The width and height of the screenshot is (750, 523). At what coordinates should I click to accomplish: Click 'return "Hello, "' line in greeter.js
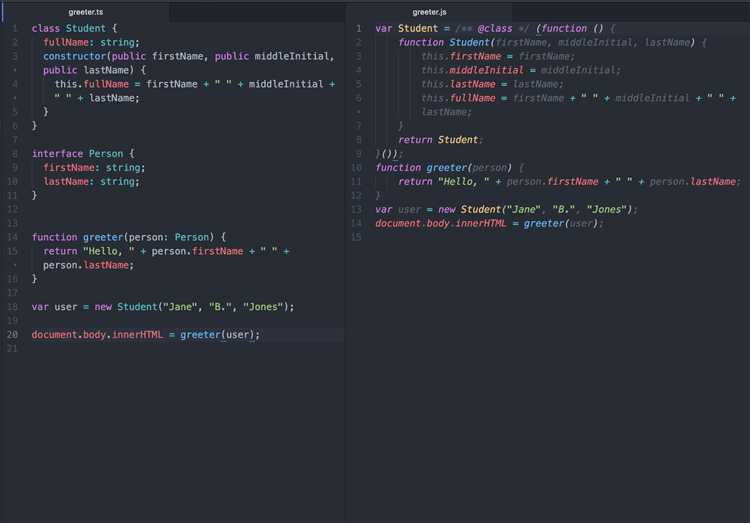pos(569,181)
